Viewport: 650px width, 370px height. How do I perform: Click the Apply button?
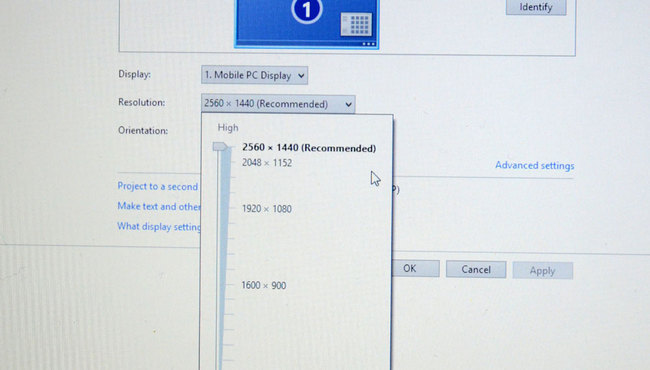click(x=543, y=271)
